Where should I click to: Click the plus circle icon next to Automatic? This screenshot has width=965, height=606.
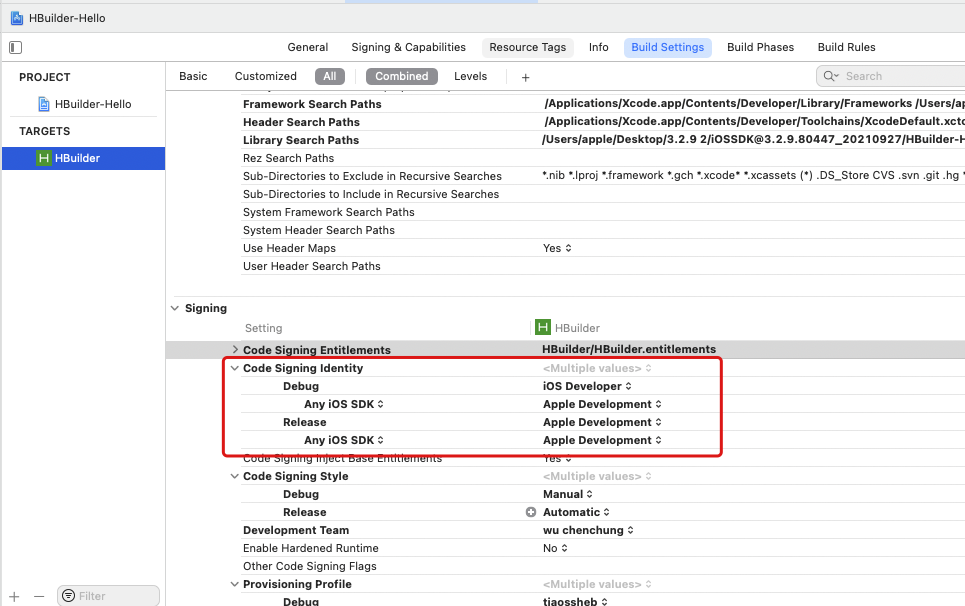click(531, 512)
